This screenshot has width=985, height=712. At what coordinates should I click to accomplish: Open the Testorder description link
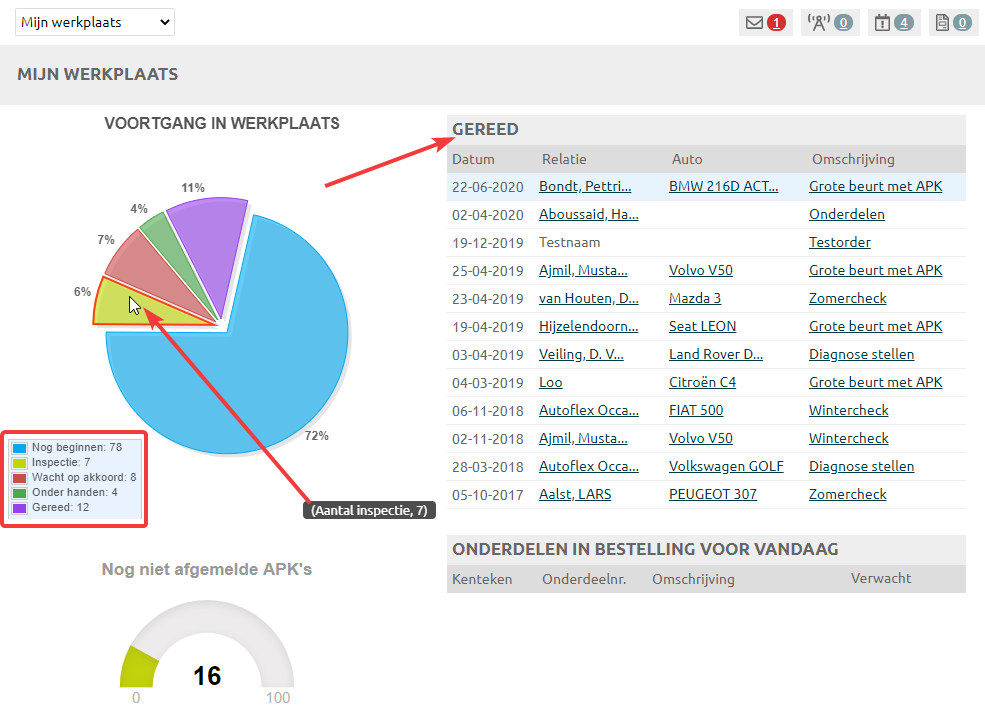pos(839,242)
